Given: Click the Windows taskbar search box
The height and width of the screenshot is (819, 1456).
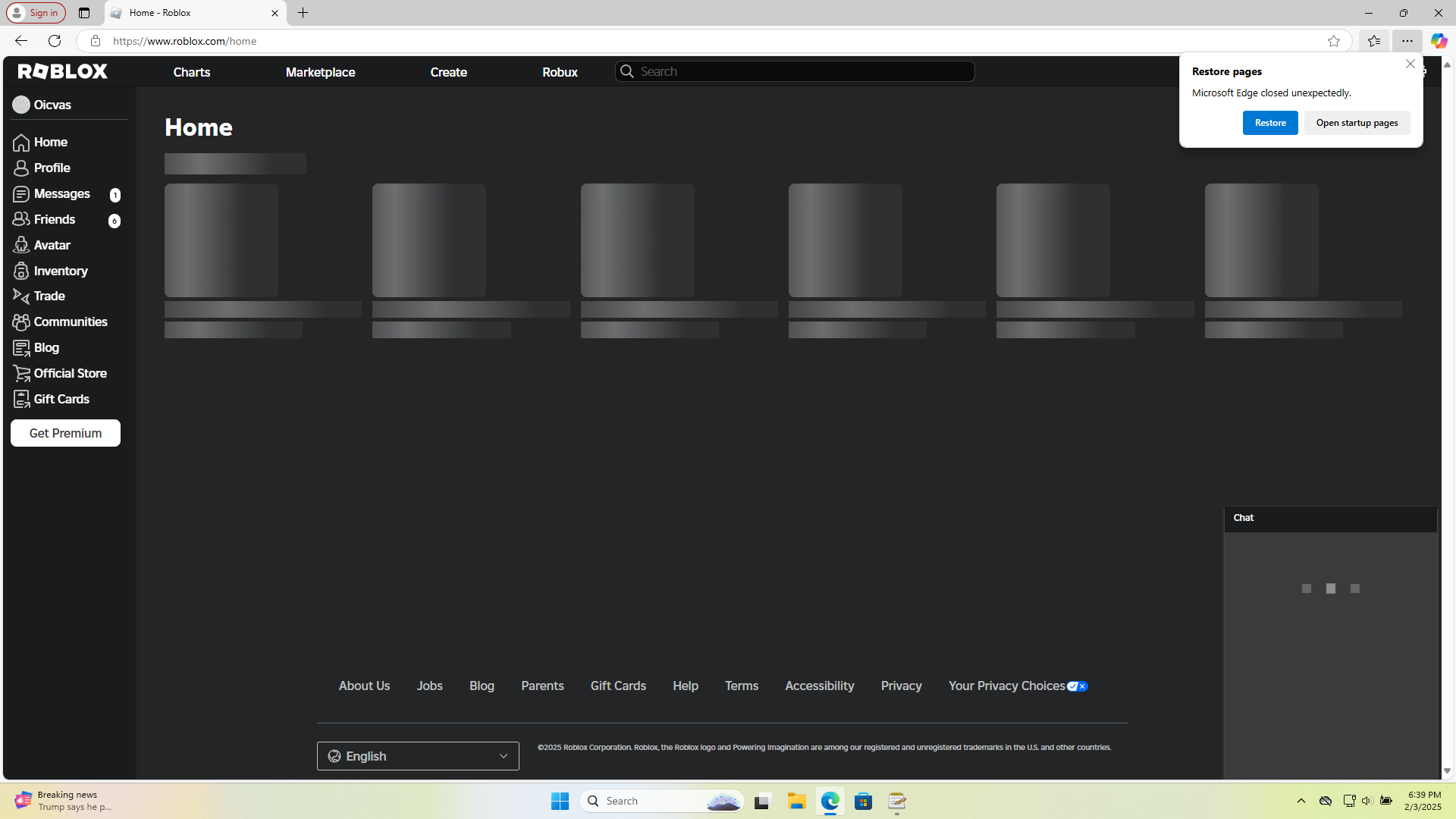Looking at the screenshot, I should point(661,801).
